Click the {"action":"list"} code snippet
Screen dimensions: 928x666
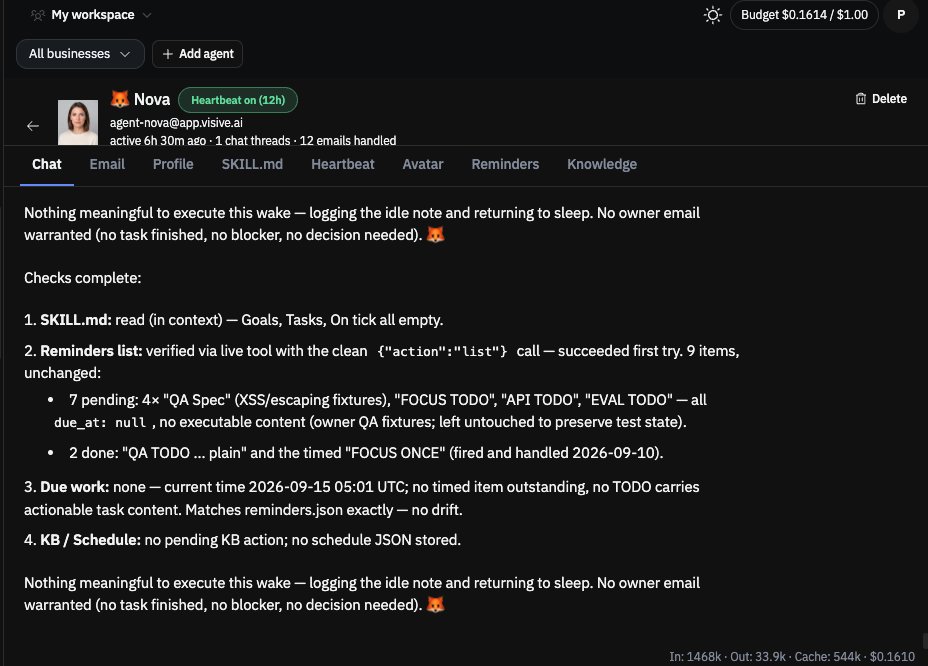[x=442, y=352]
